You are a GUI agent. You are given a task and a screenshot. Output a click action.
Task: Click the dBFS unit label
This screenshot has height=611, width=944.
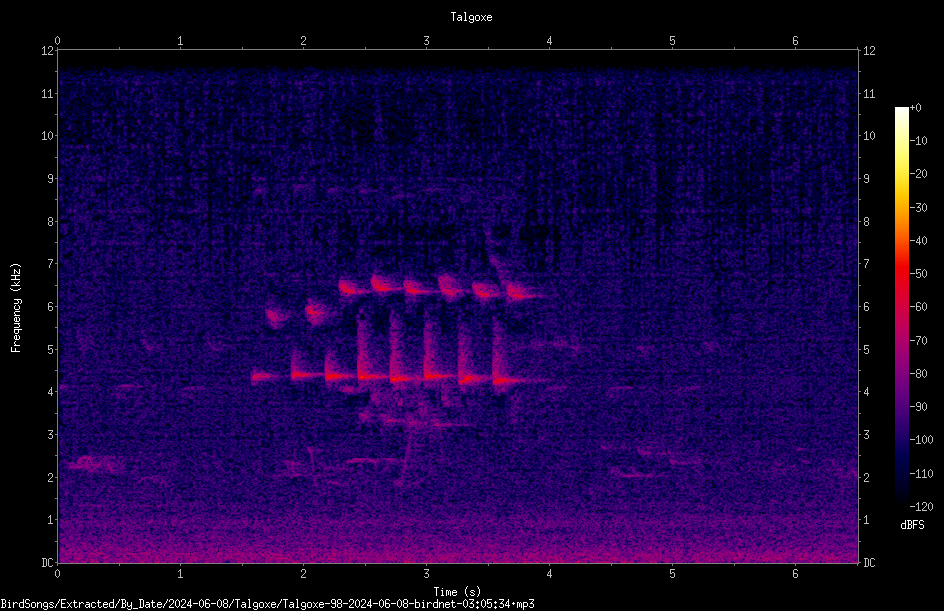coord(913,525)
